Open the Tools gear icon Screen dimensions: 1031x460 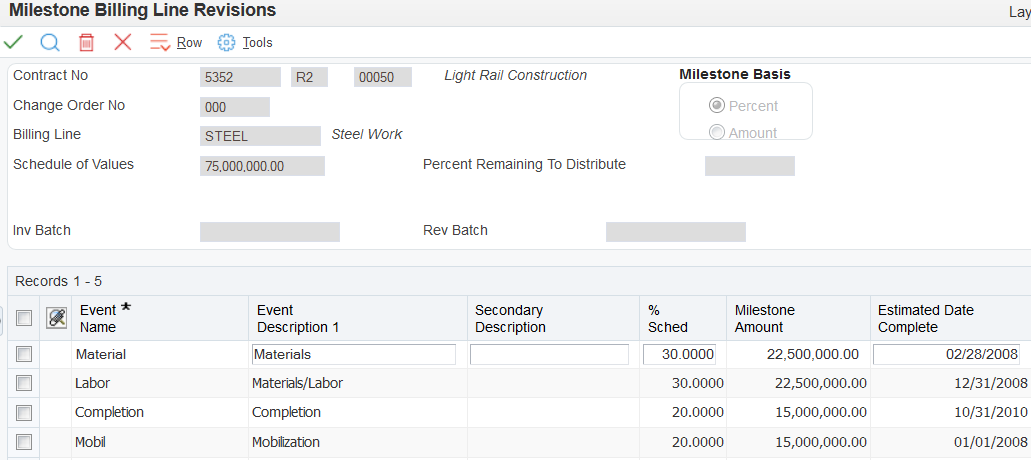(226, 42)
